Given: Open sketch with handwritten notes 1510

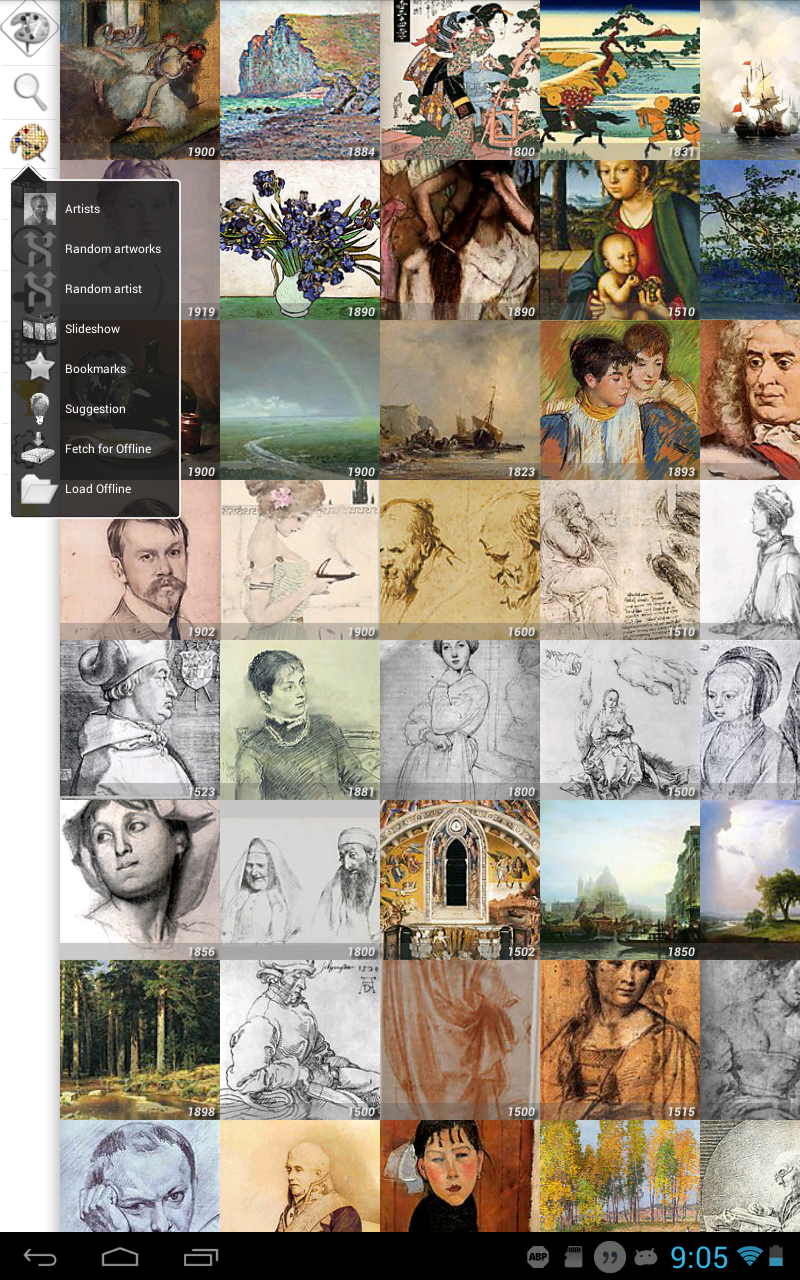Looking at the screenshot, I should point(620,560).
